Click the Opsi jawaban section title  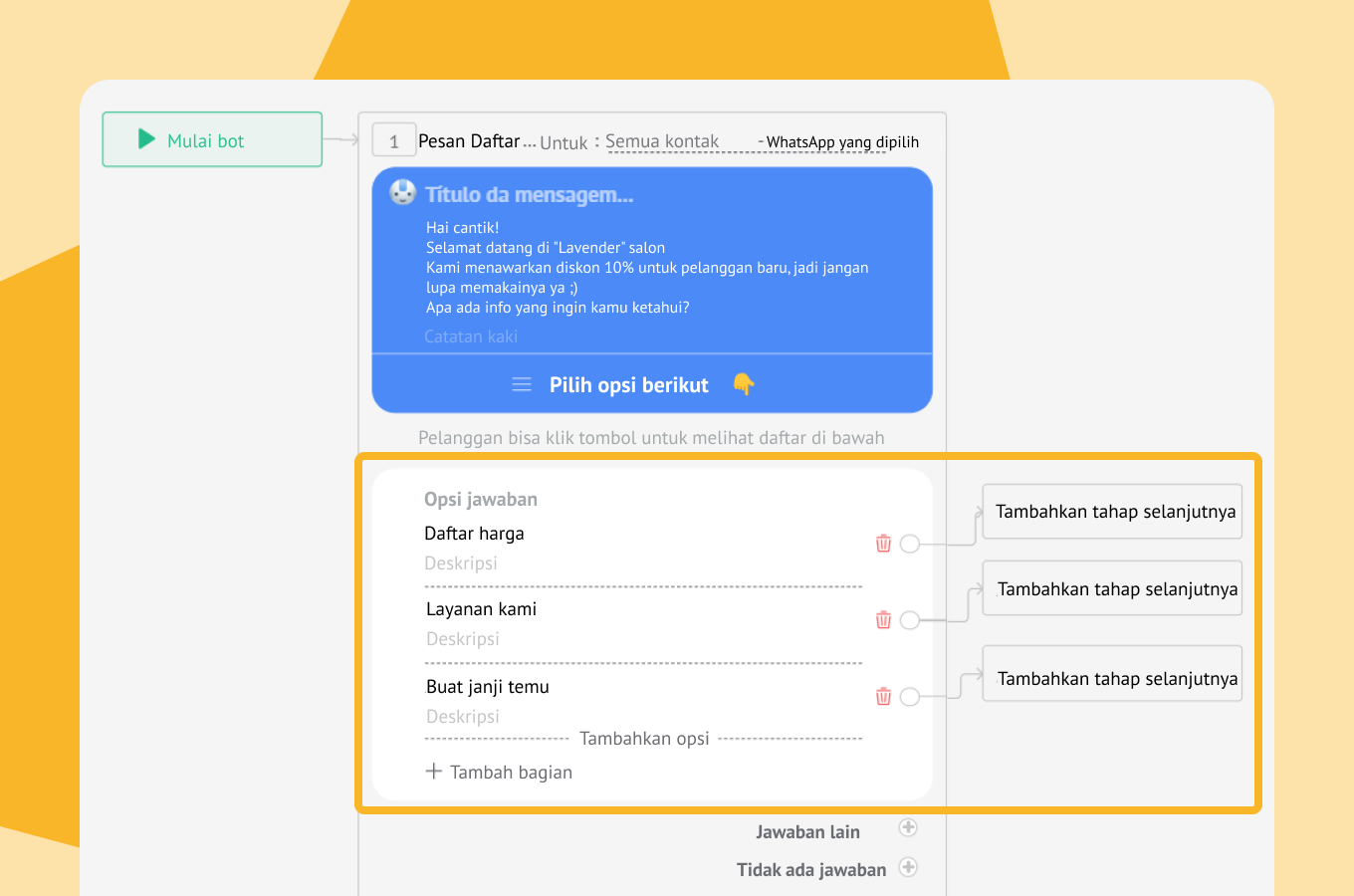481,500
